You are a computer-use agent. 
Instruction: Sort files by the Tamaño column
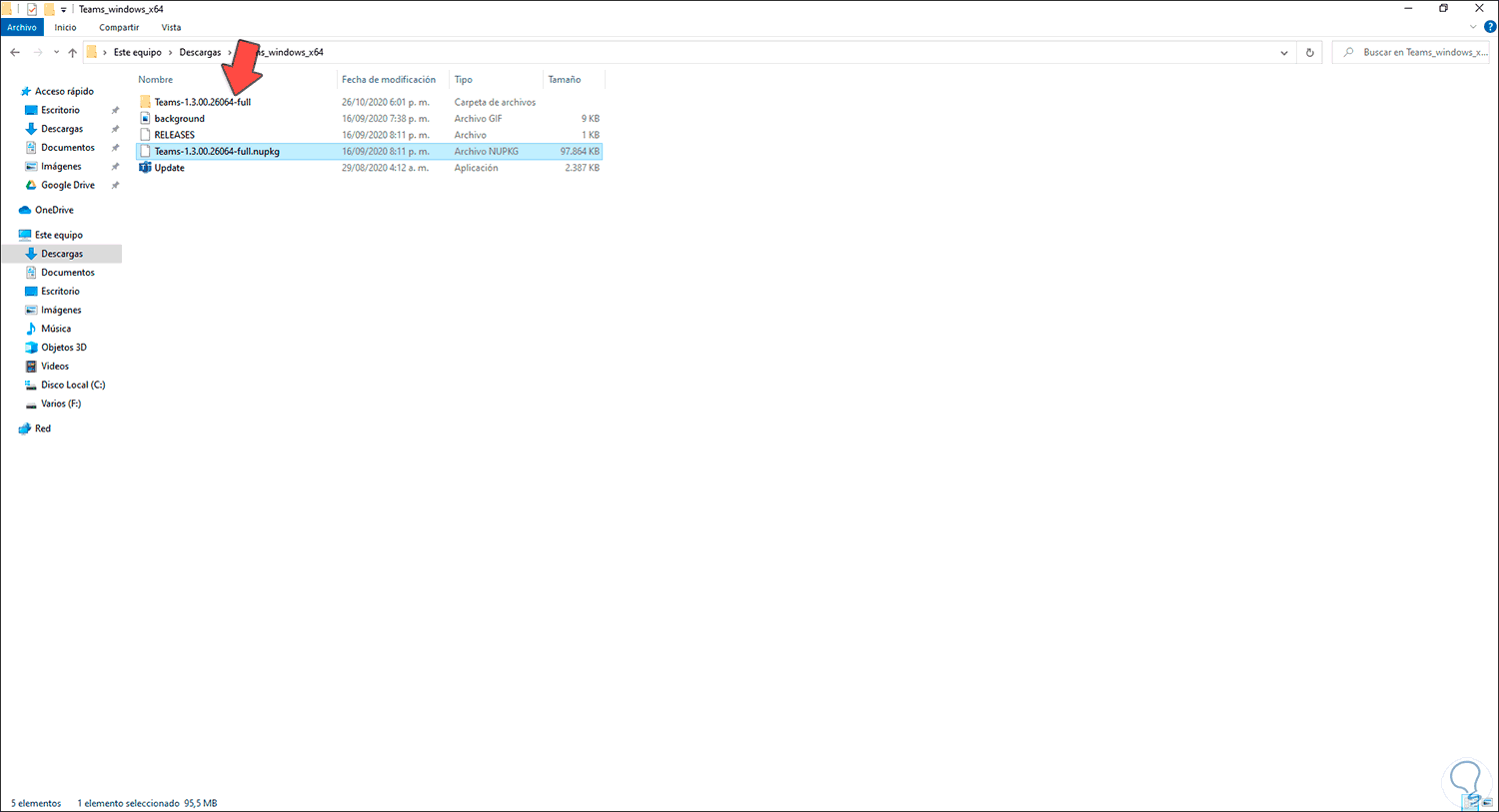pyautogui.click(x=565, y=80)
